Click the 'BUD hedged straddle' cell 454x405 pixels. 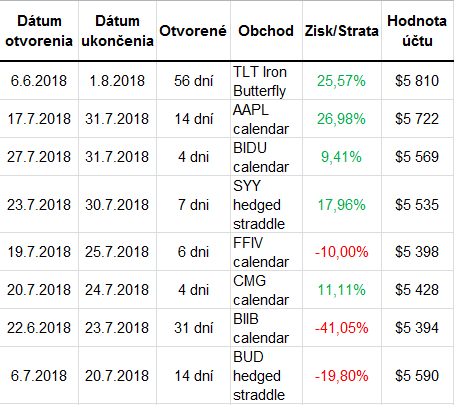266,376
